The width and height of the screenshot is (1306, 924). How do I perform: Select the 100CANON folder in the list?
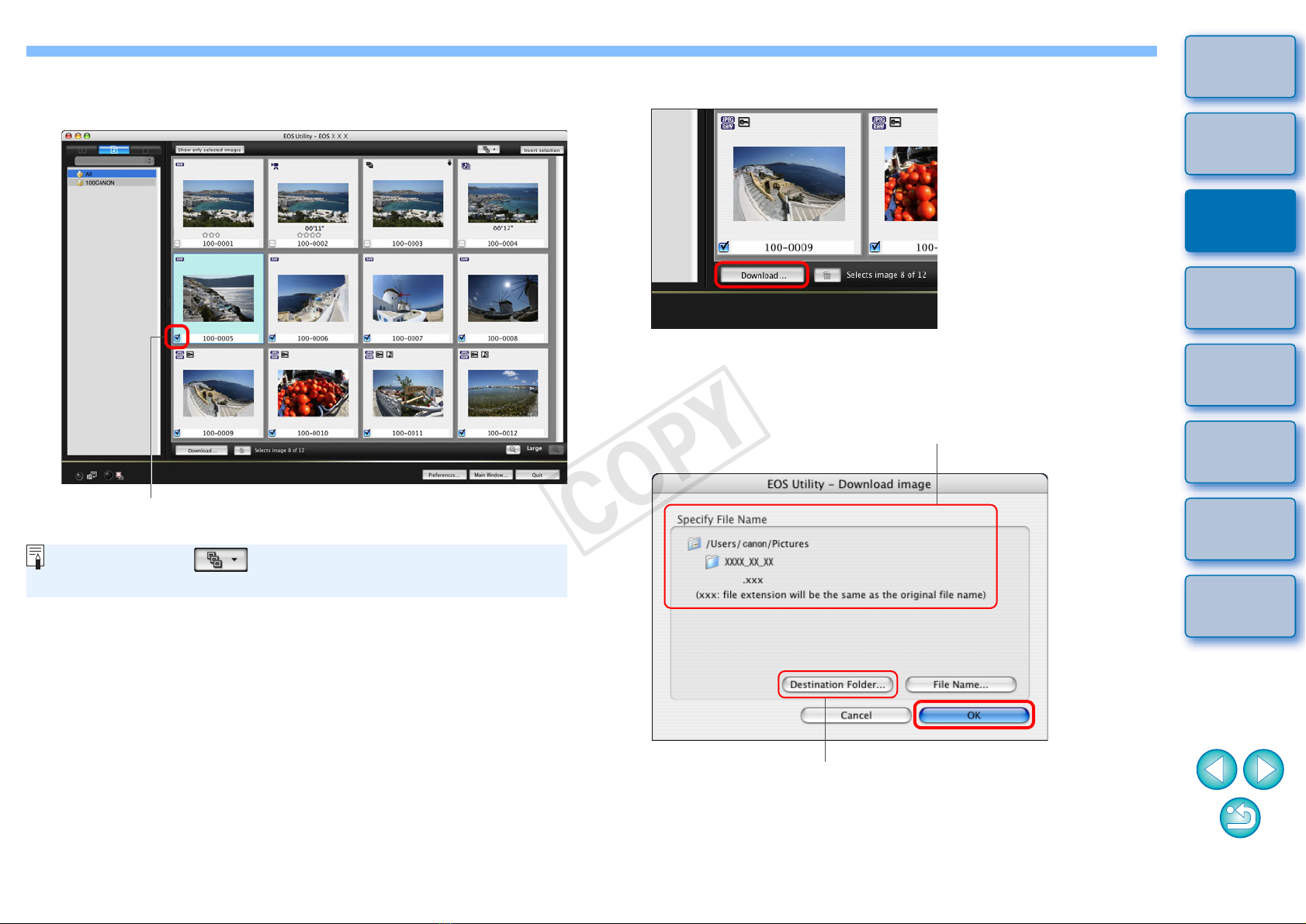point(100,183)
